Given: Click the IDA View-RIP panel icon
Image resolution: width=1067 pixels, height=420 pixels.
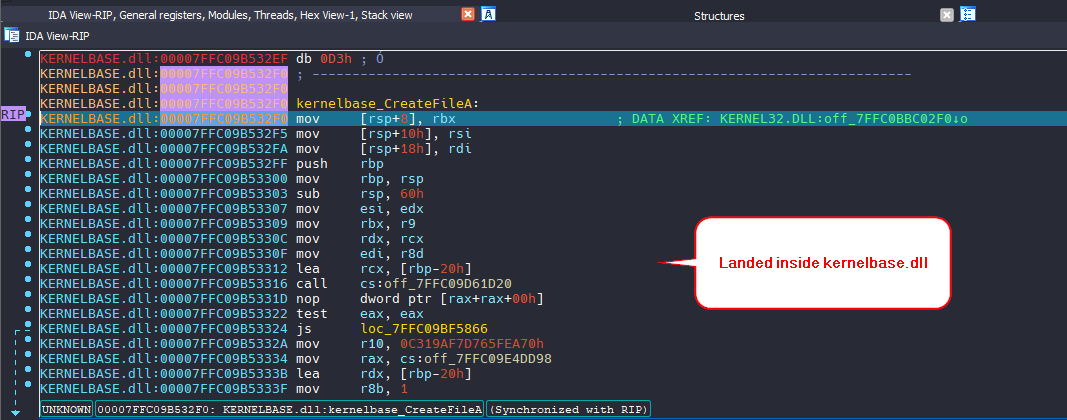Looking at the screenshot, I should coord(12,35).
